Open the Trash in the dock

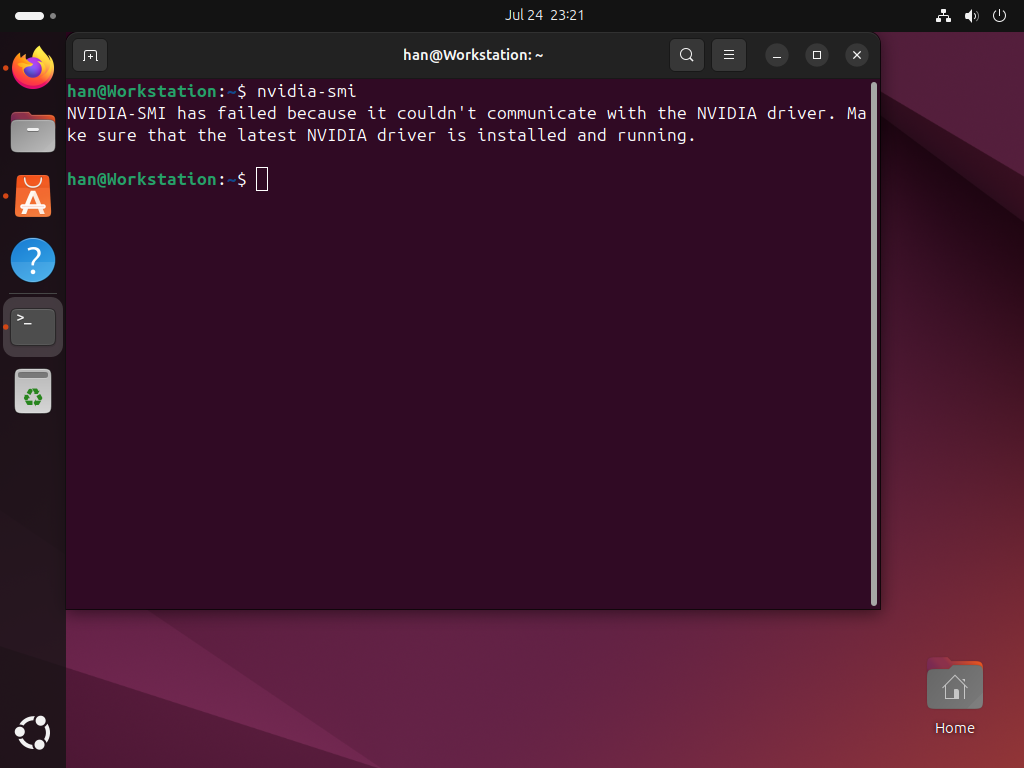tap(33, 391)
